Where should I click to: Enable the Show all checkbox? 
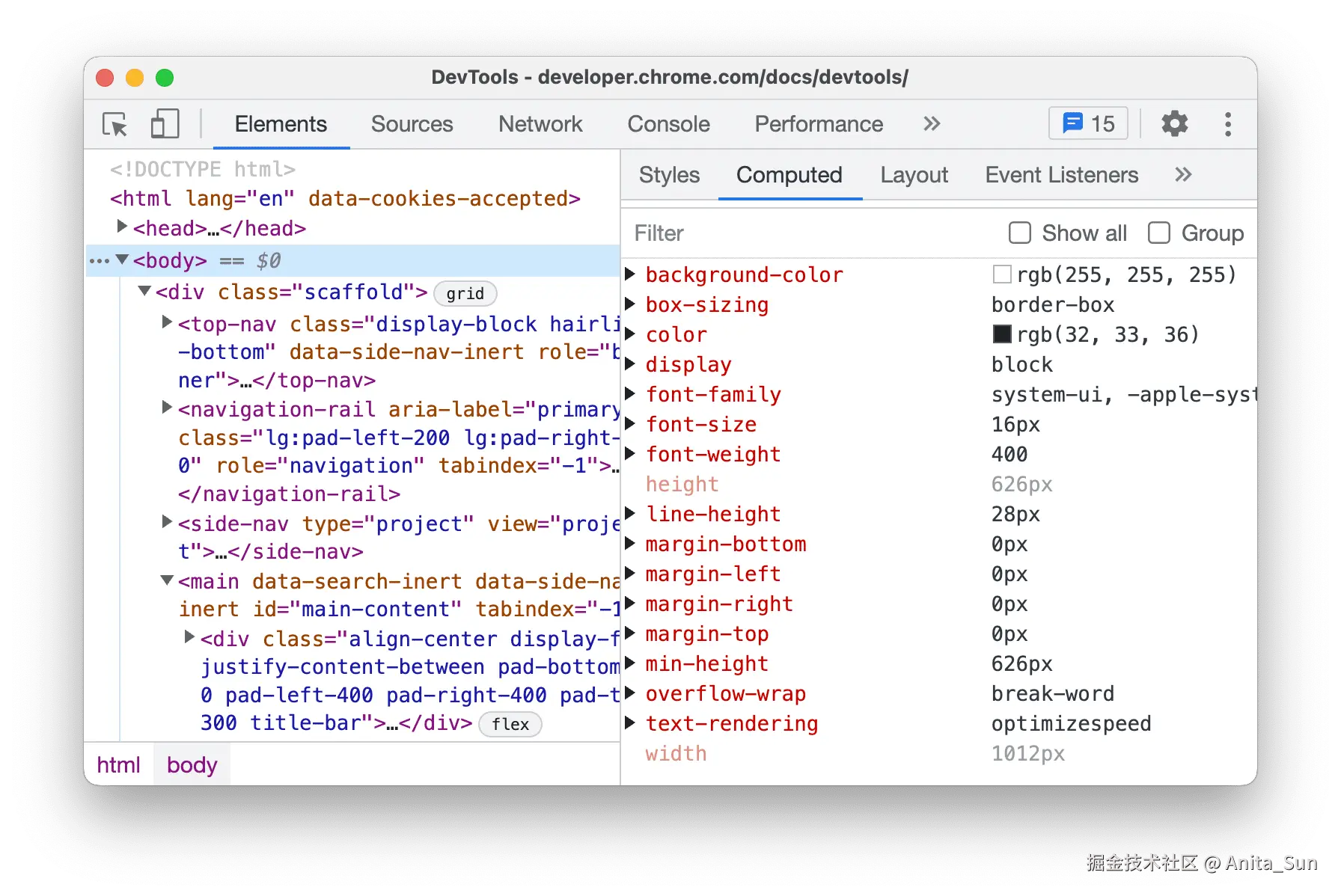[1020, 233]
